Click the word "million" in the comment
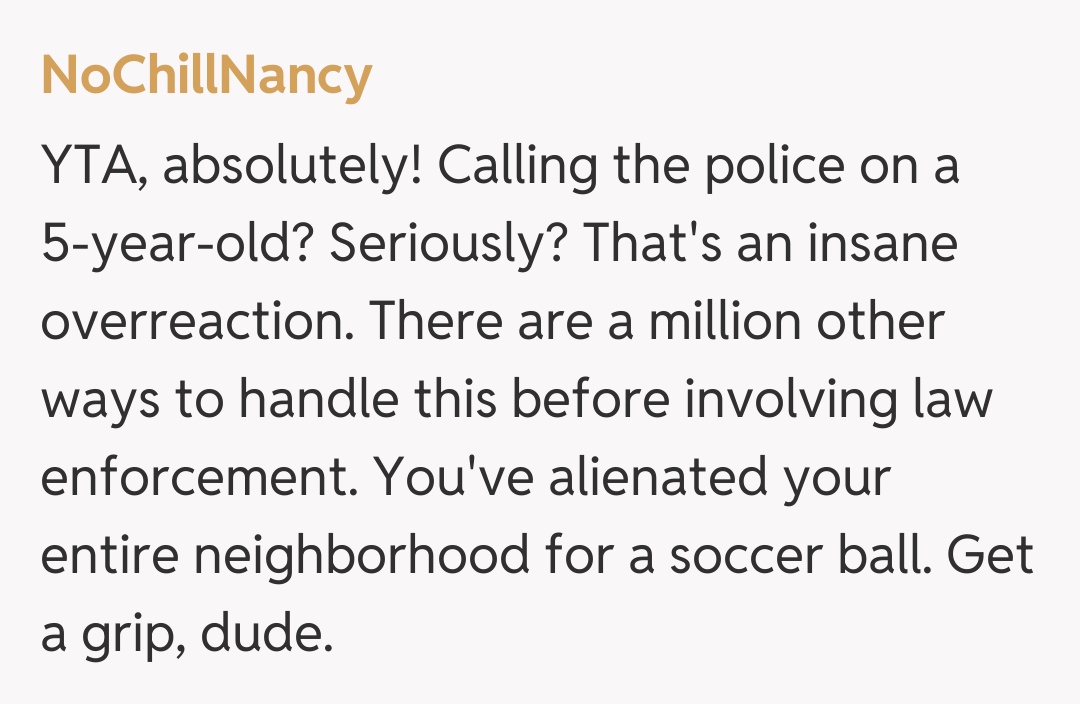This screenshot has width=1080, height=704. click(x=723, y=323)
